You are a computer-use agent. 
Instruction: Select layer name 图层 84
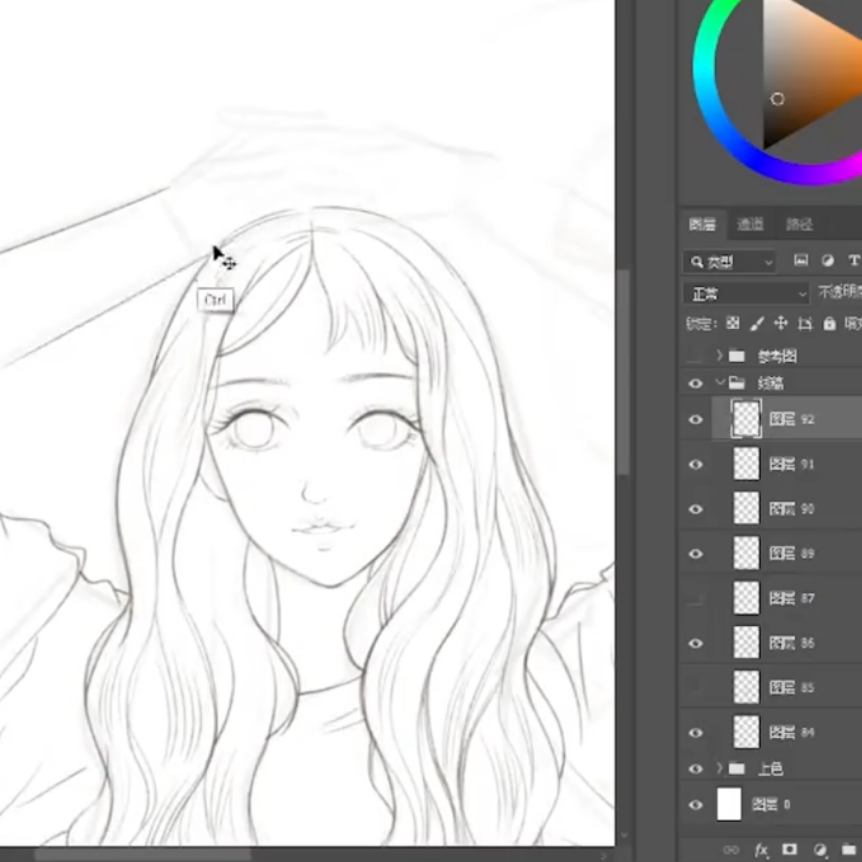[792, 732]
